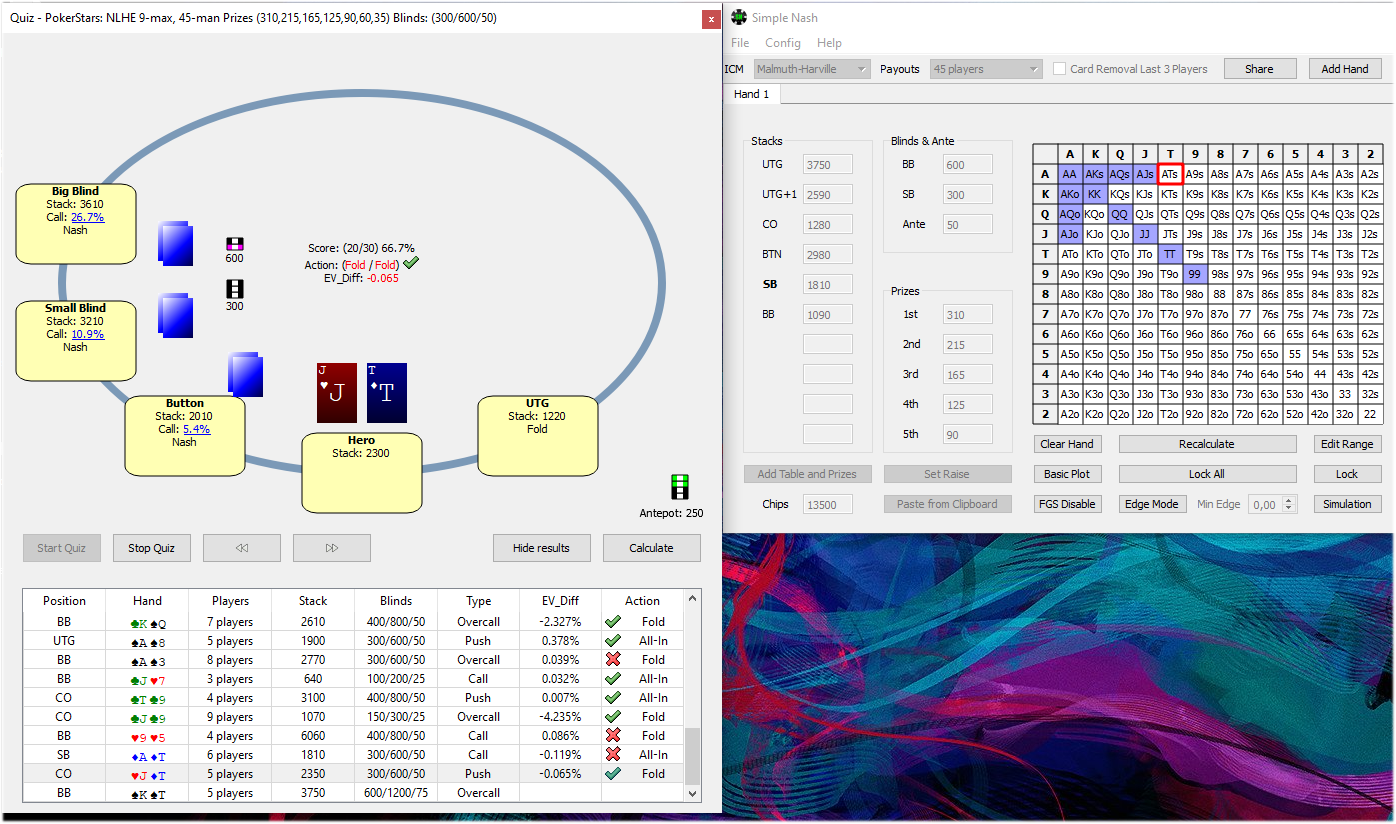1396x824 pixels.
Task: Select the Hand 1 tab
Action: pyautogui.click(x=752, y=94)
